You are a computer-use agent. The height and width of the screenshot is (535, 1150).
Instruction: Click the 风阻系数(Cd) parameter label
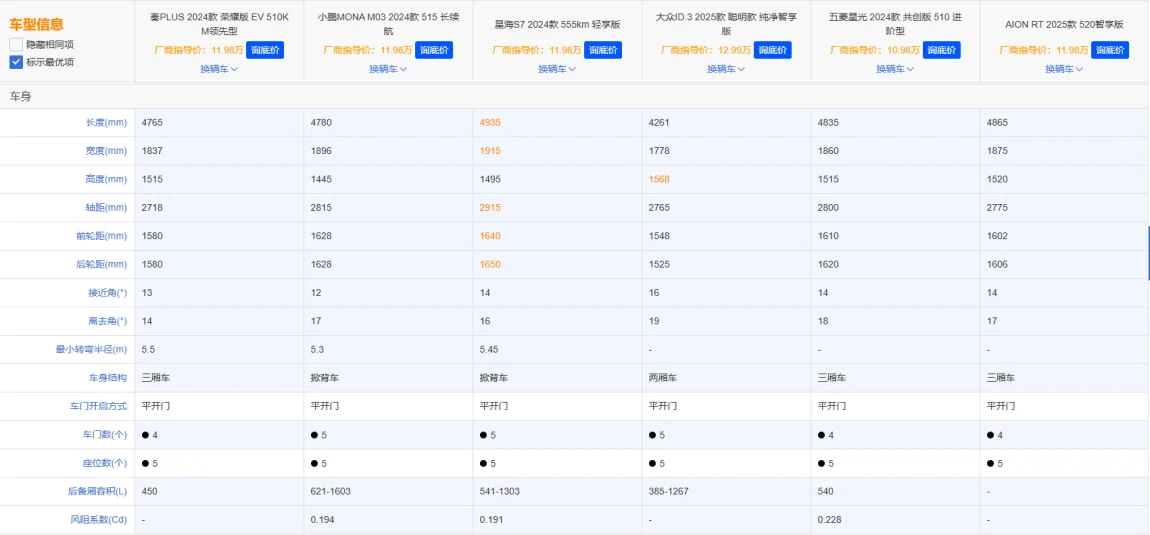(97, 520)
